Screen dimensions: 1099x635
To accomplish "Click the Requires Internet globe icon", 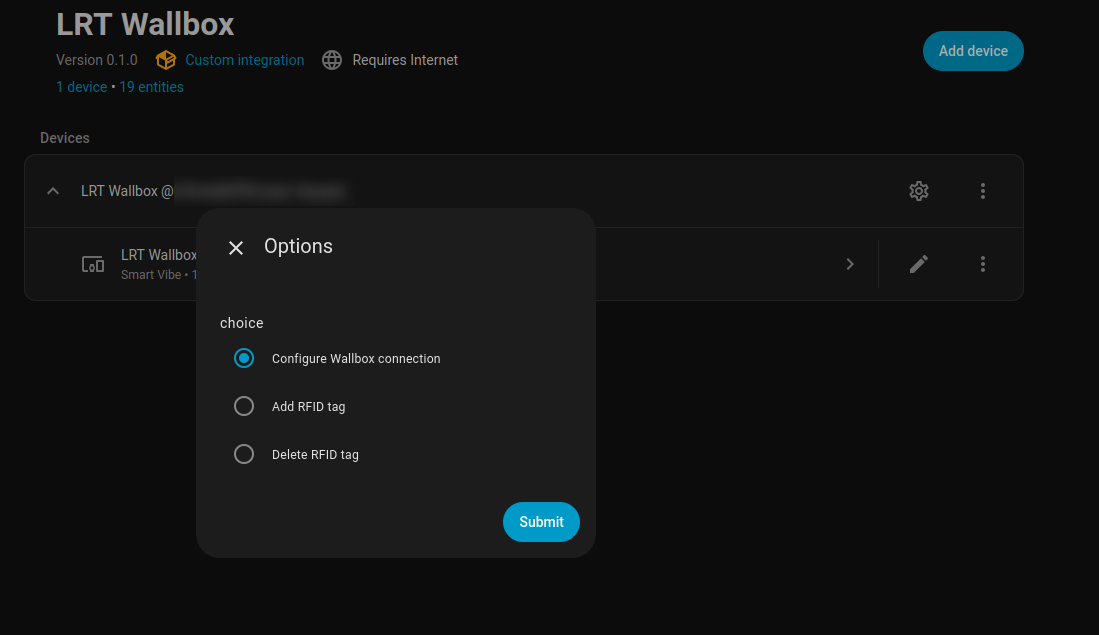I will pyautogui.click(x=332, y=60).
